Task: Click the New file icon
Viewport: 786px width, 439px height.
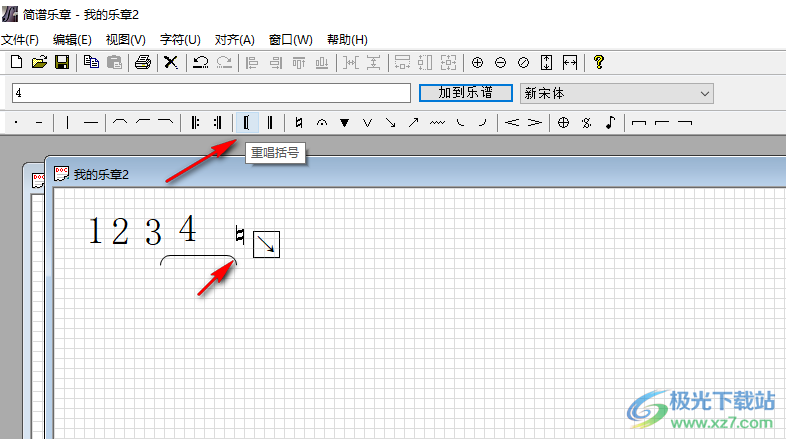Action: (16, 62)
